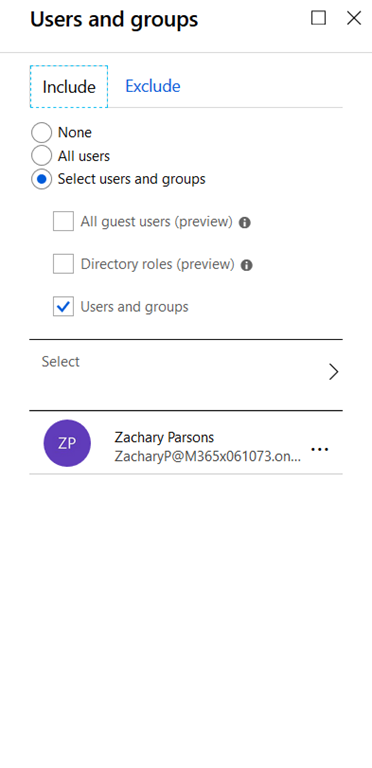
Task: Choose the All users radio option
Action: (41, 156)
